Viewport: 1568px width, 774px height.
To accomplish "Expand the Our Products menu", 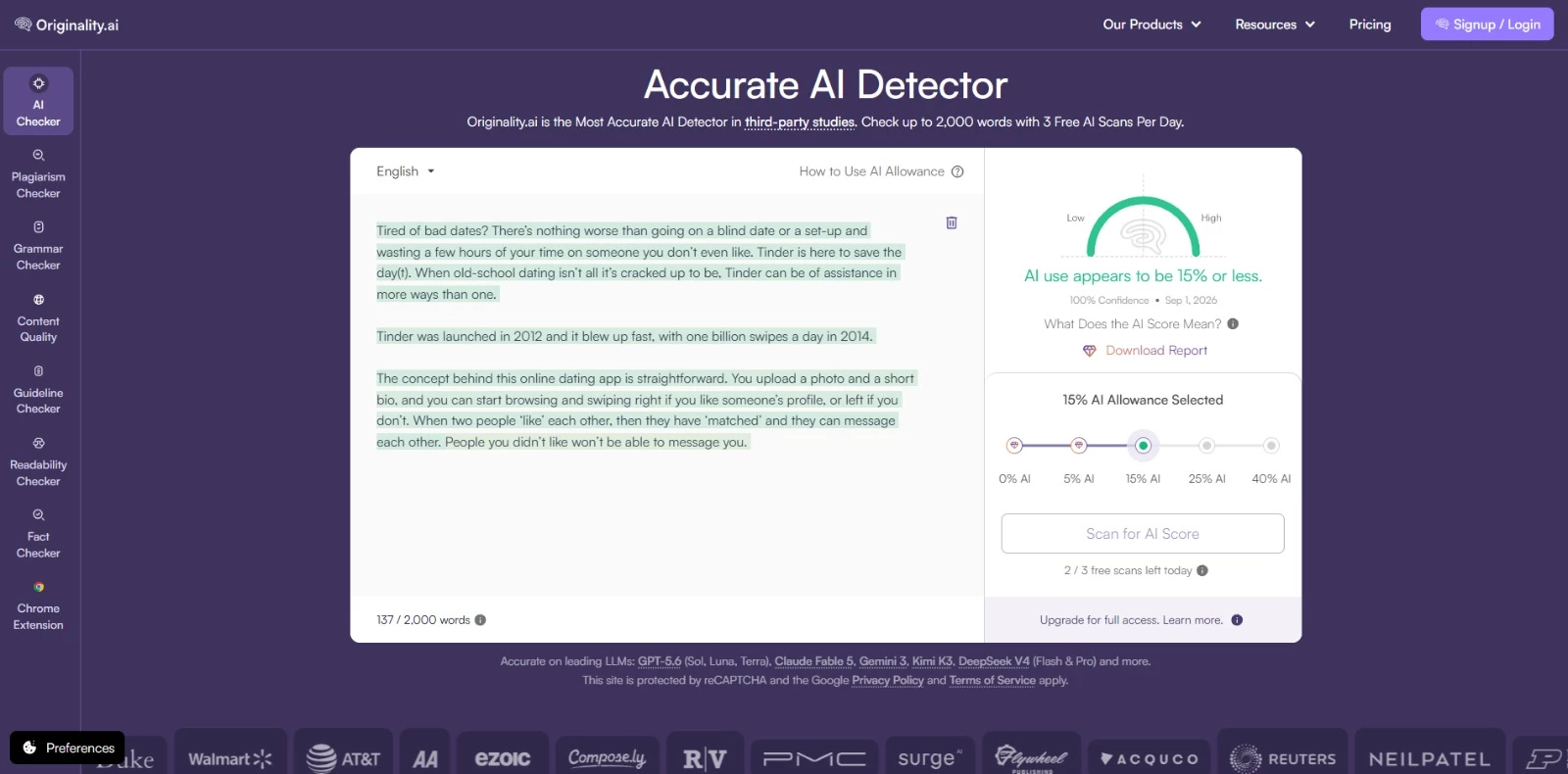I will click(x=1151, y=24).
